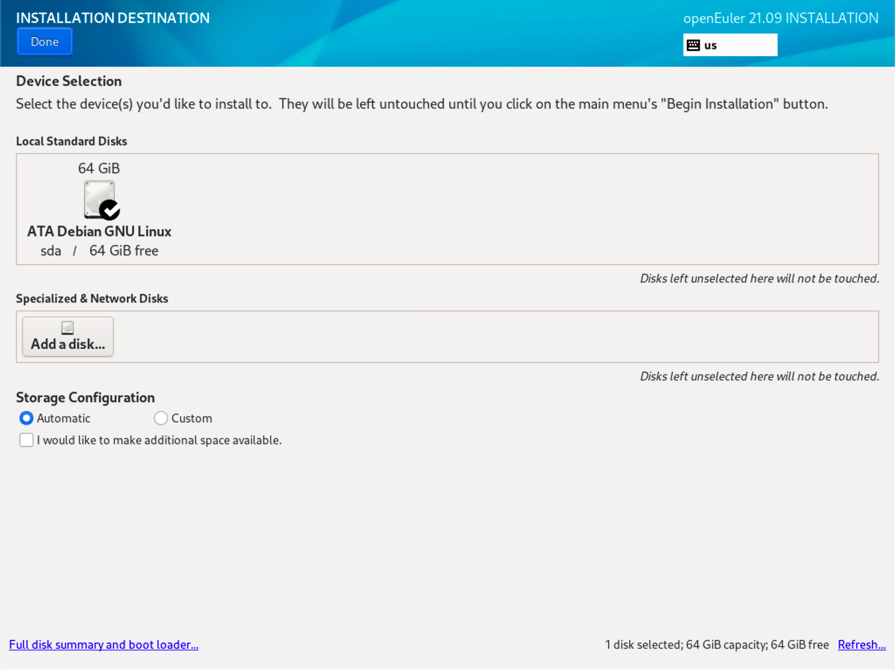895x670 pixels.
Task: Open Full disk summary and boot loader link
Action: [104, 645]
